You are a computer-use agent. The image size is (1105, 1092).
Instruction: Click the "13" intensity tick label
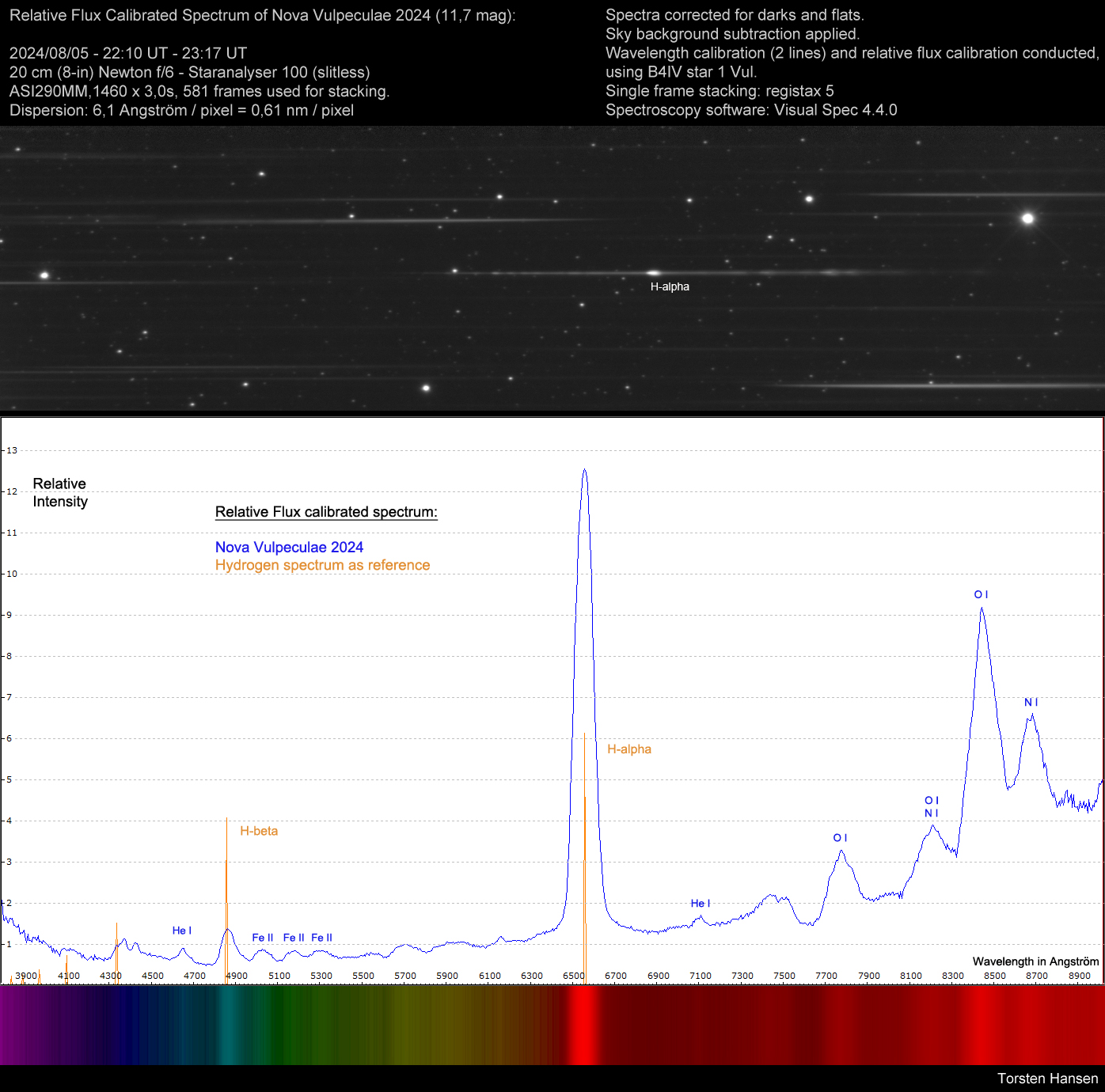coord(12,450)
